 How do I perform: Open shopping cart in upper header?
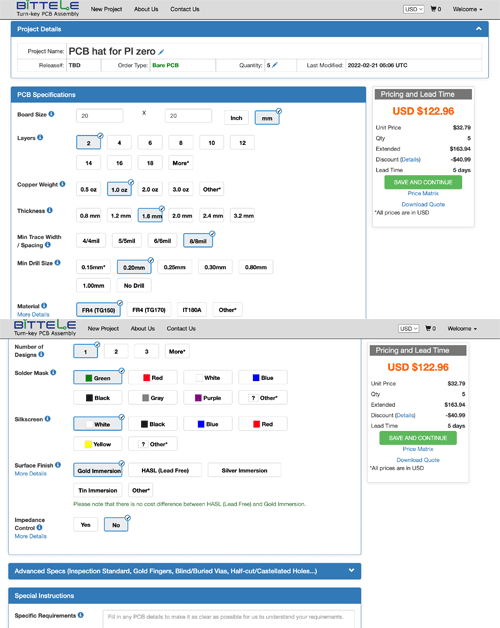tap(435, 9)
